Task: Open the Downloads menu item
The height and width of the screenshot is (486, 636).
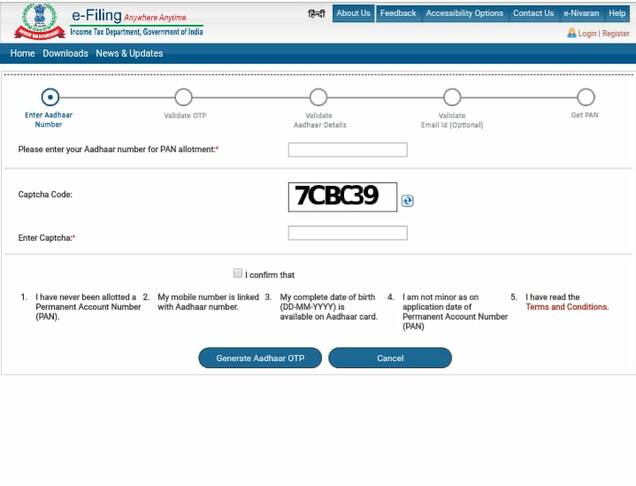Action: [x=65, y=53]
